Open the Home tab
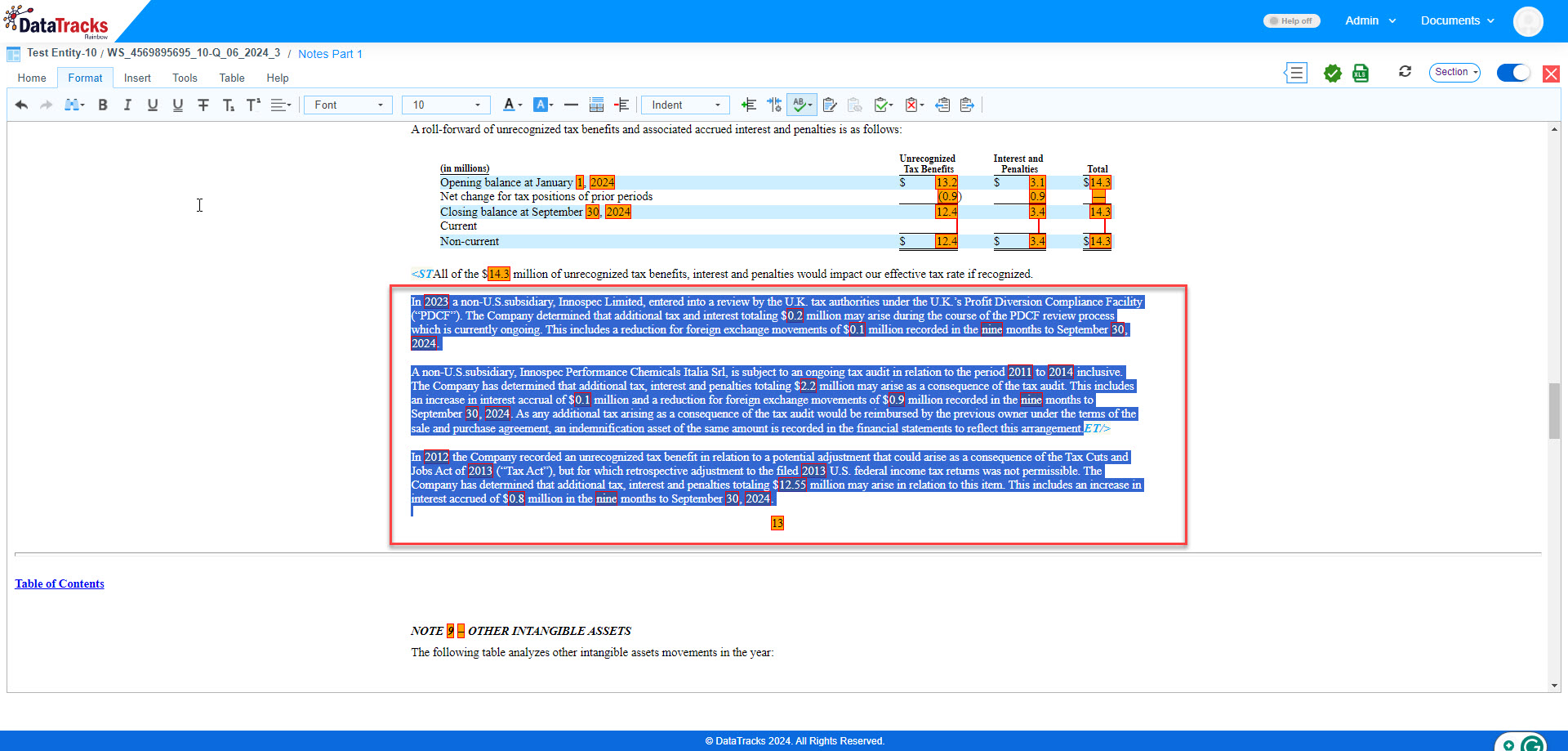 (32, 78)
